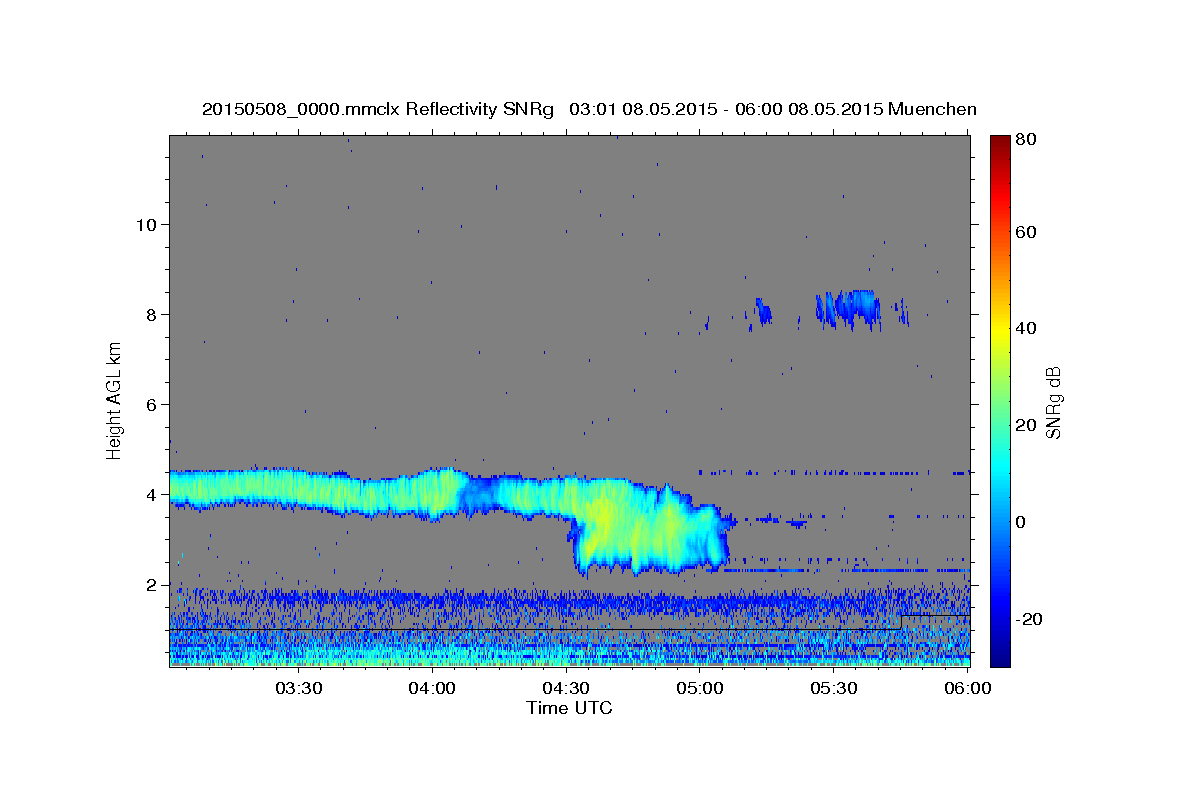Click the high cirrus cloud patch at 8 km
The height and width of the screenshot is (800, 1200).
846,308
